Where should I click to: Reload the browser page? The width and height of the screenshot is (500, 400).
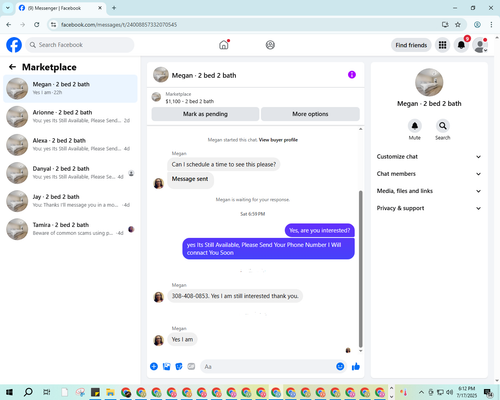point(37,25)
